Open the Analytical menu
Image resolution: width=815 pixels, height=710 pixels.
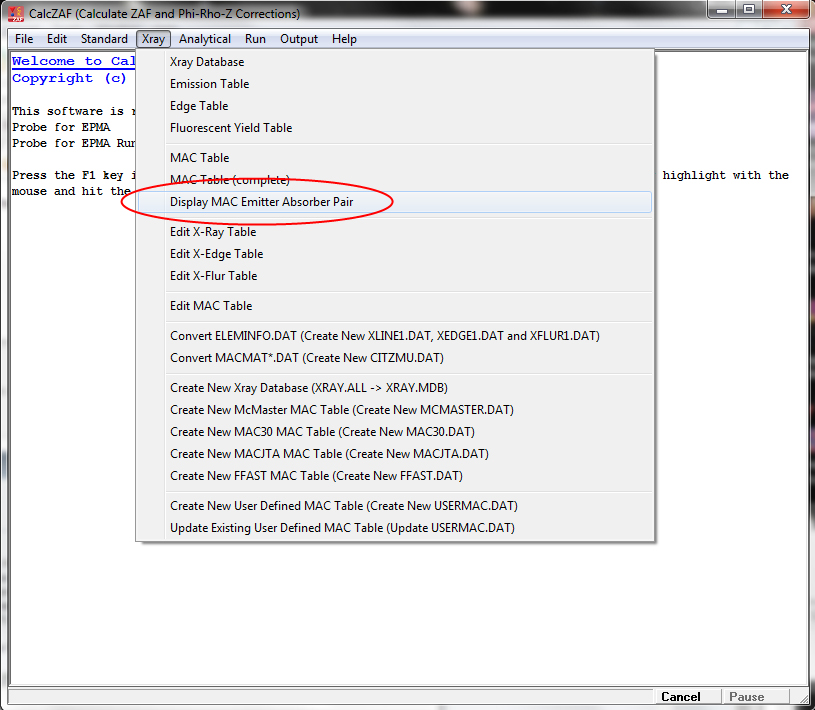[205, 39]
